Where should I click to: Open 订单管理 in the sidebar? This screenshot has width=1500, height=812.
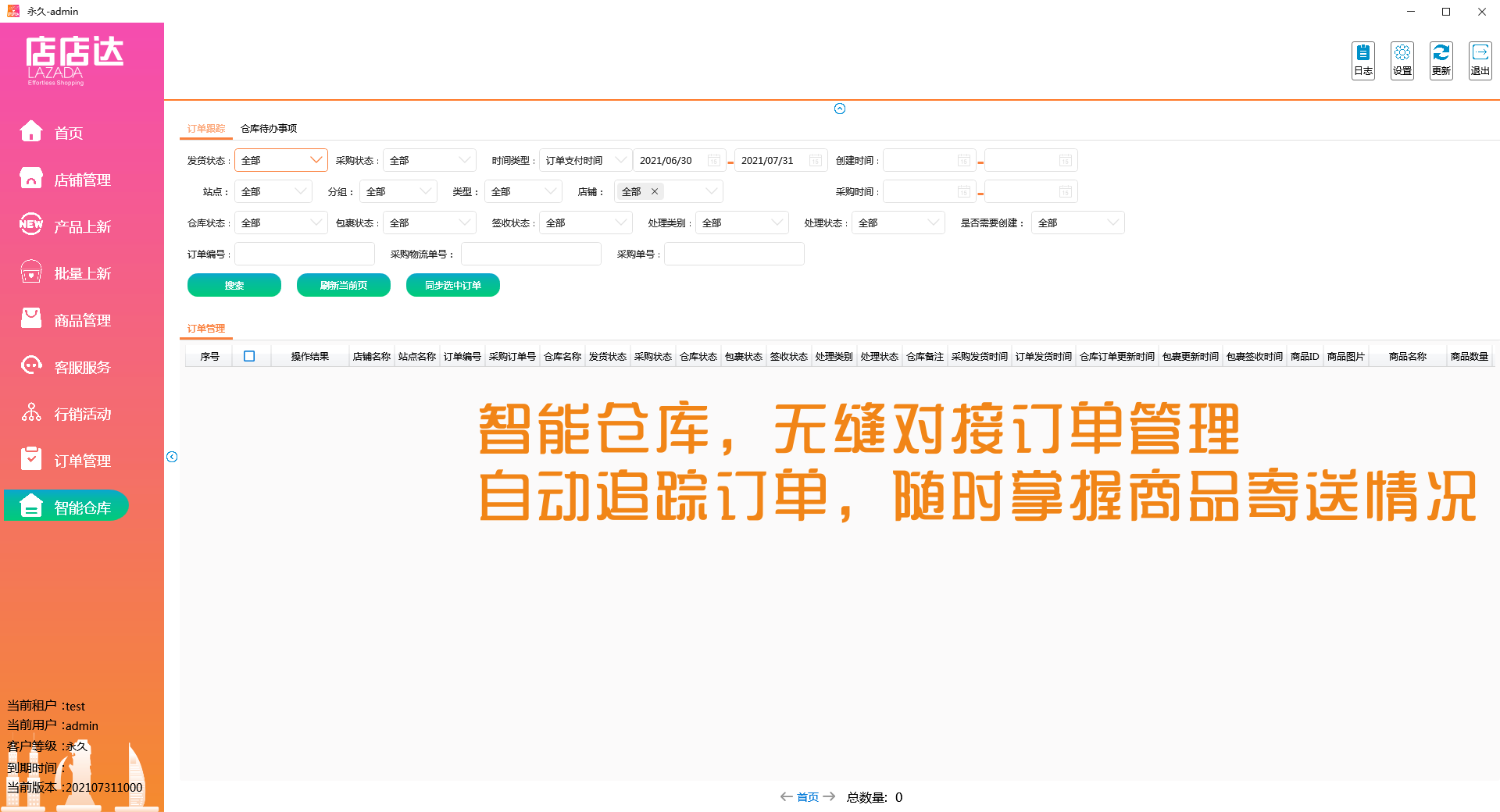[66, 461]
